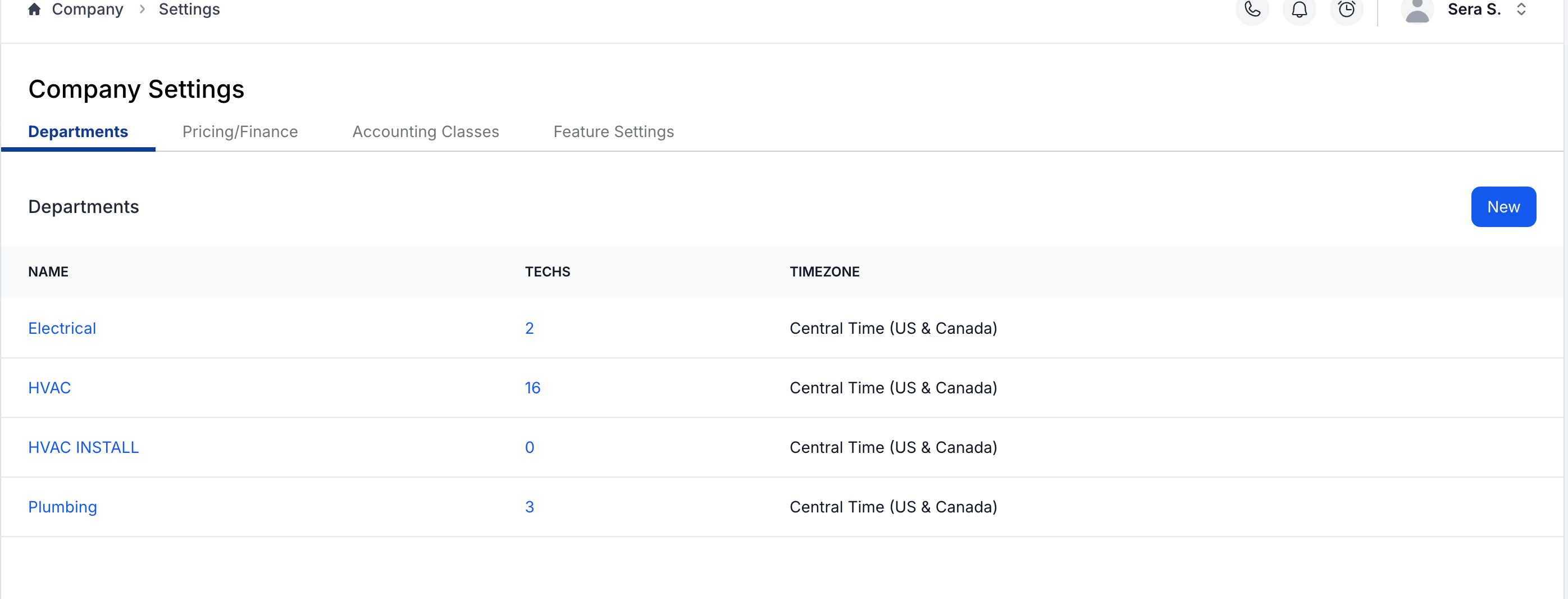
Task: Click the TIMEZONE column header
Action: coord(825,271)
